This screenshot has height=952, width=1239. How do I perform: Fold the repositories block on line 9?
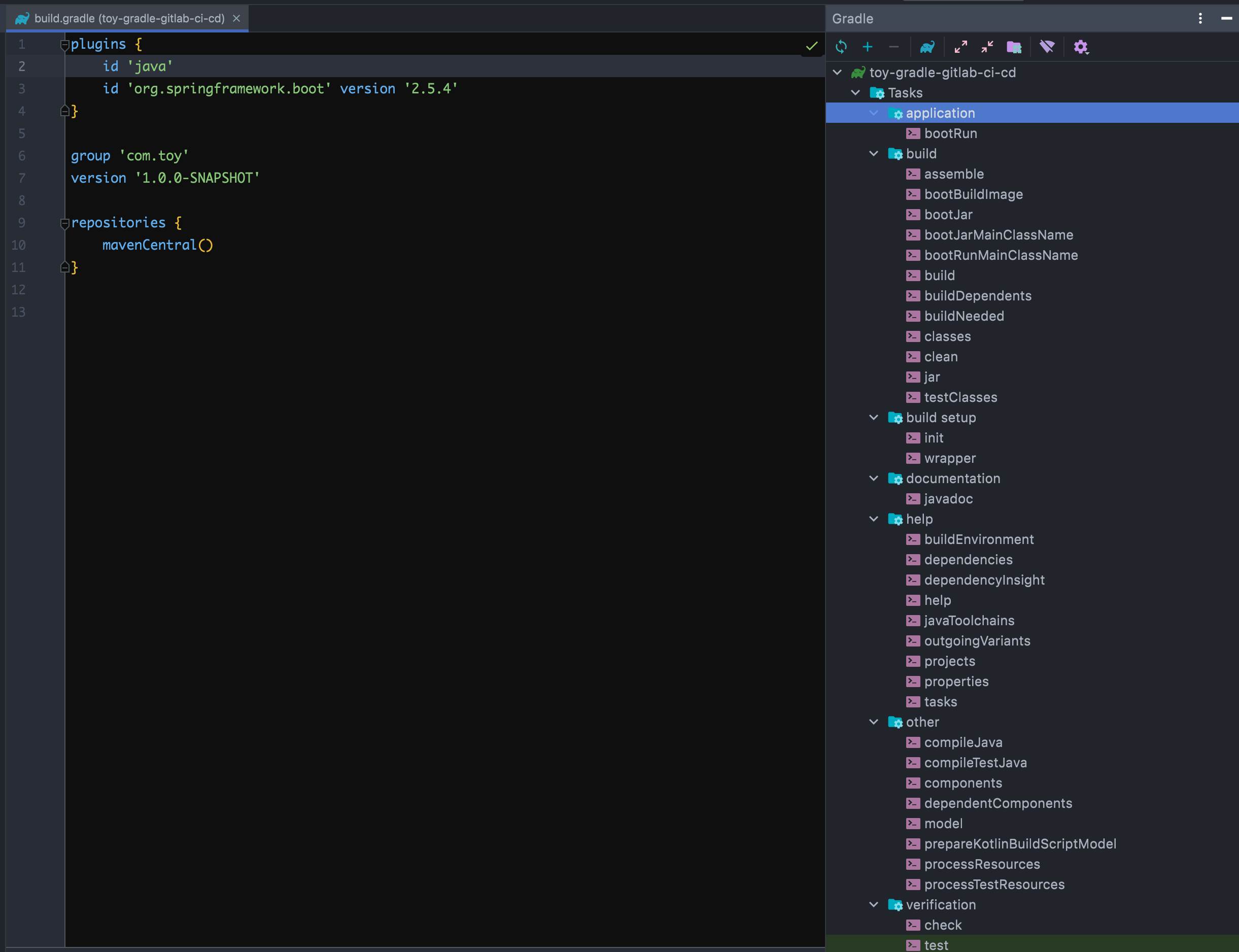pyautogui.click(x=64, y=224)
